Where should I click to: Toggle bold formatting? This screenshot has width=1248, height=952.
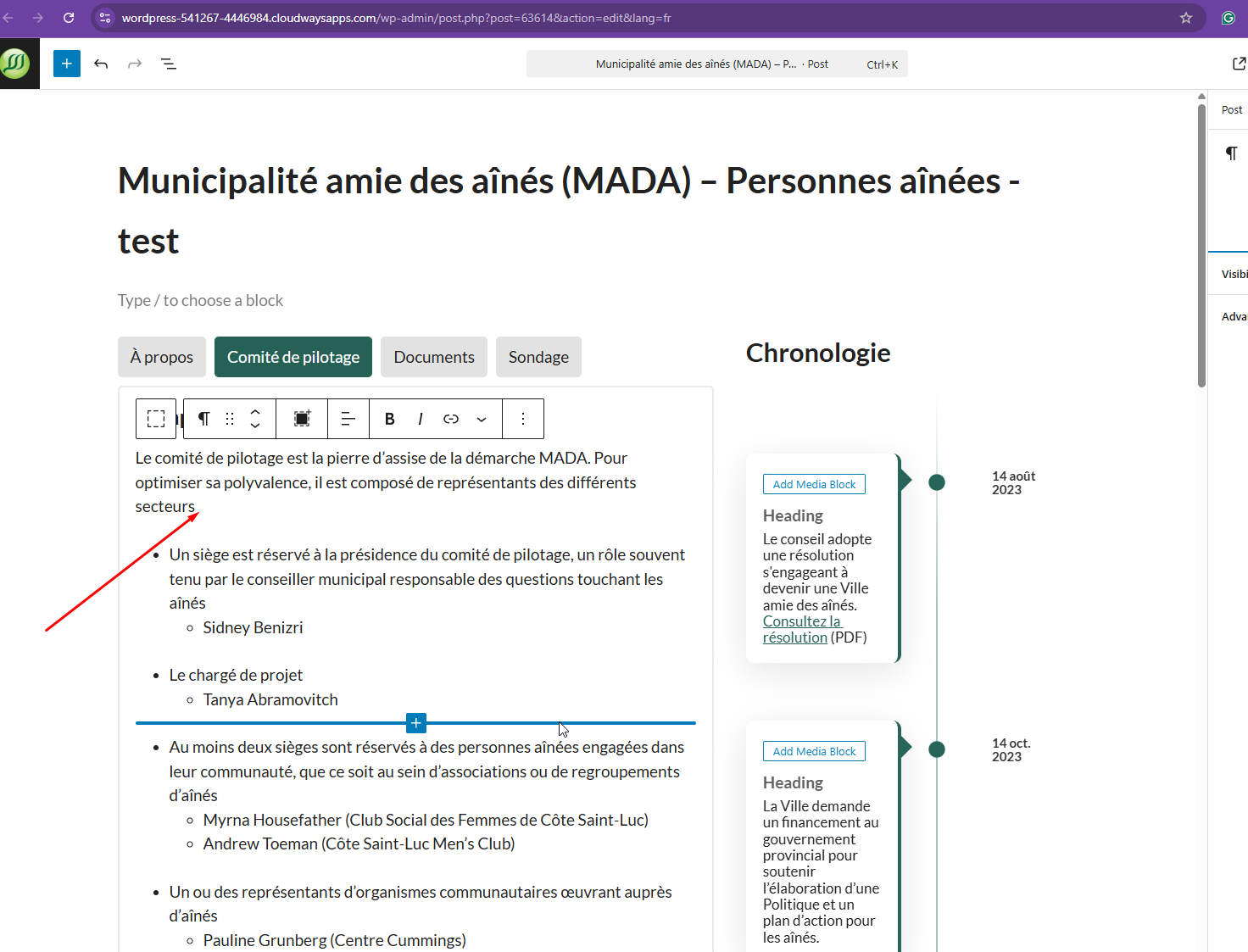coord(390,419)
